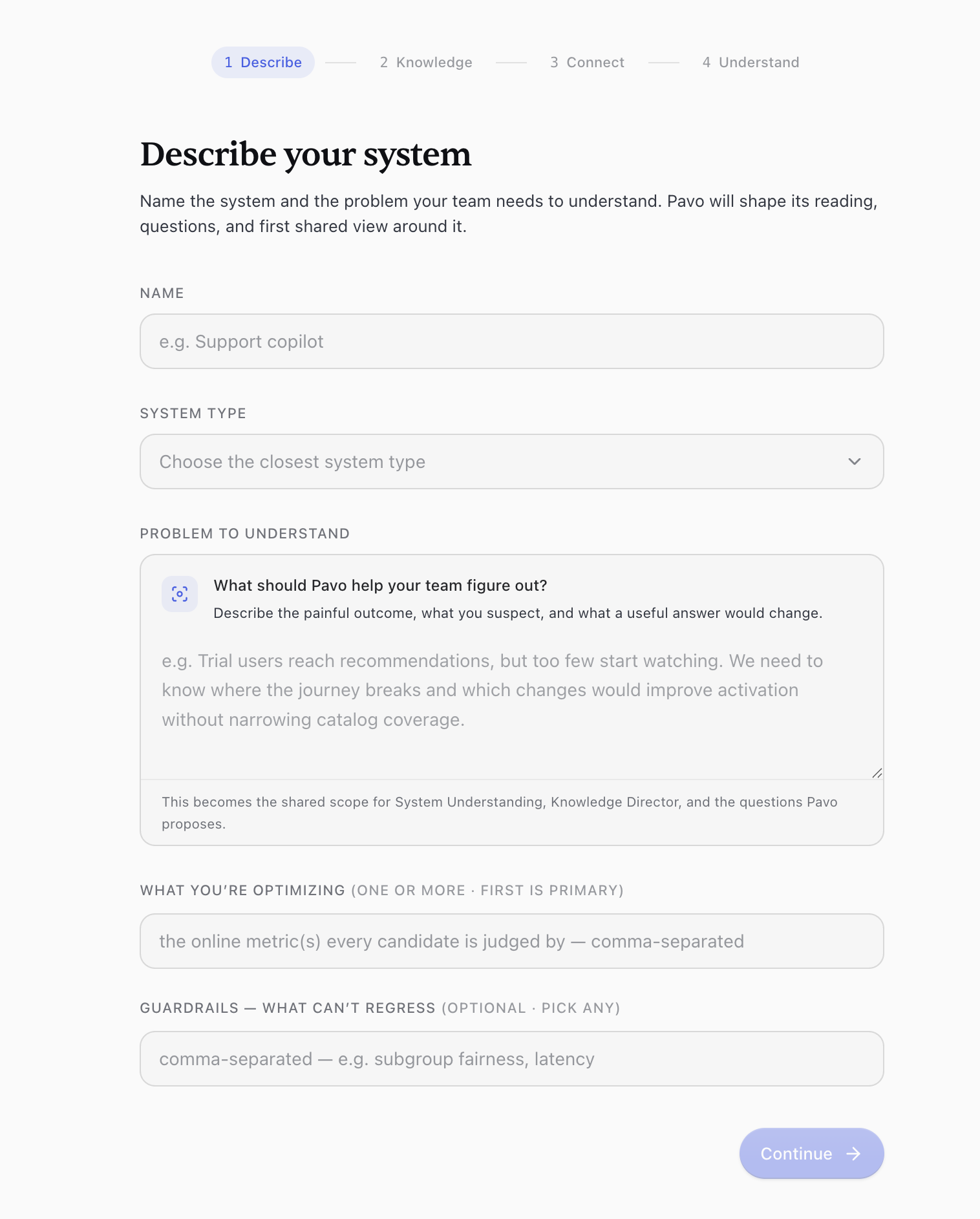Go to the Knowledge step
This screenshot has width=980, height=1219.
[x=426, y=63]
